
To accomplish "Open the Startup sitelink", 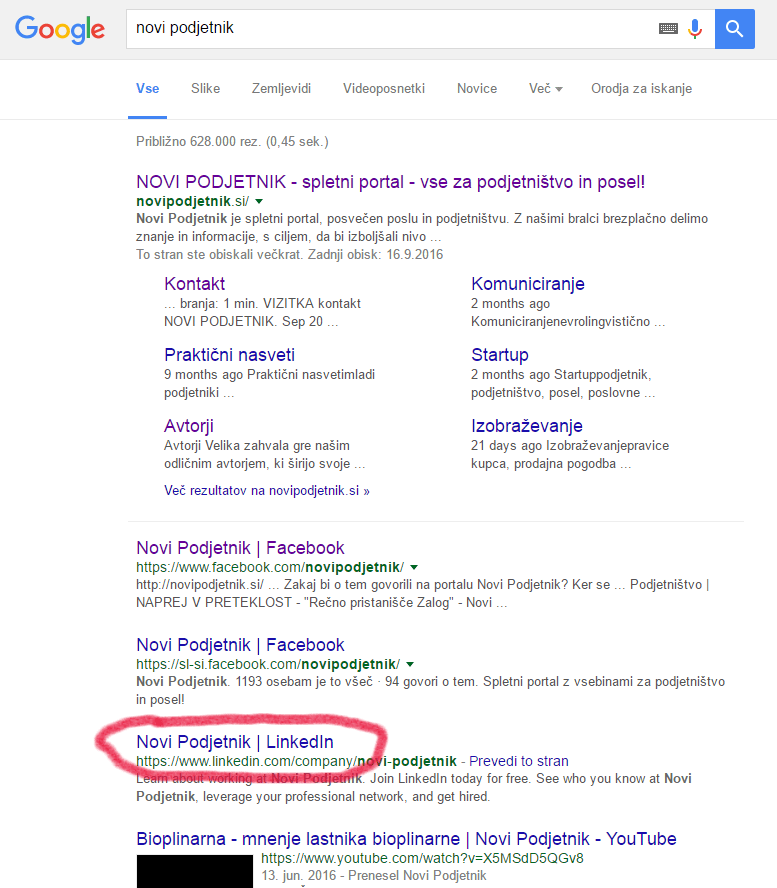I will pos(500,355).
